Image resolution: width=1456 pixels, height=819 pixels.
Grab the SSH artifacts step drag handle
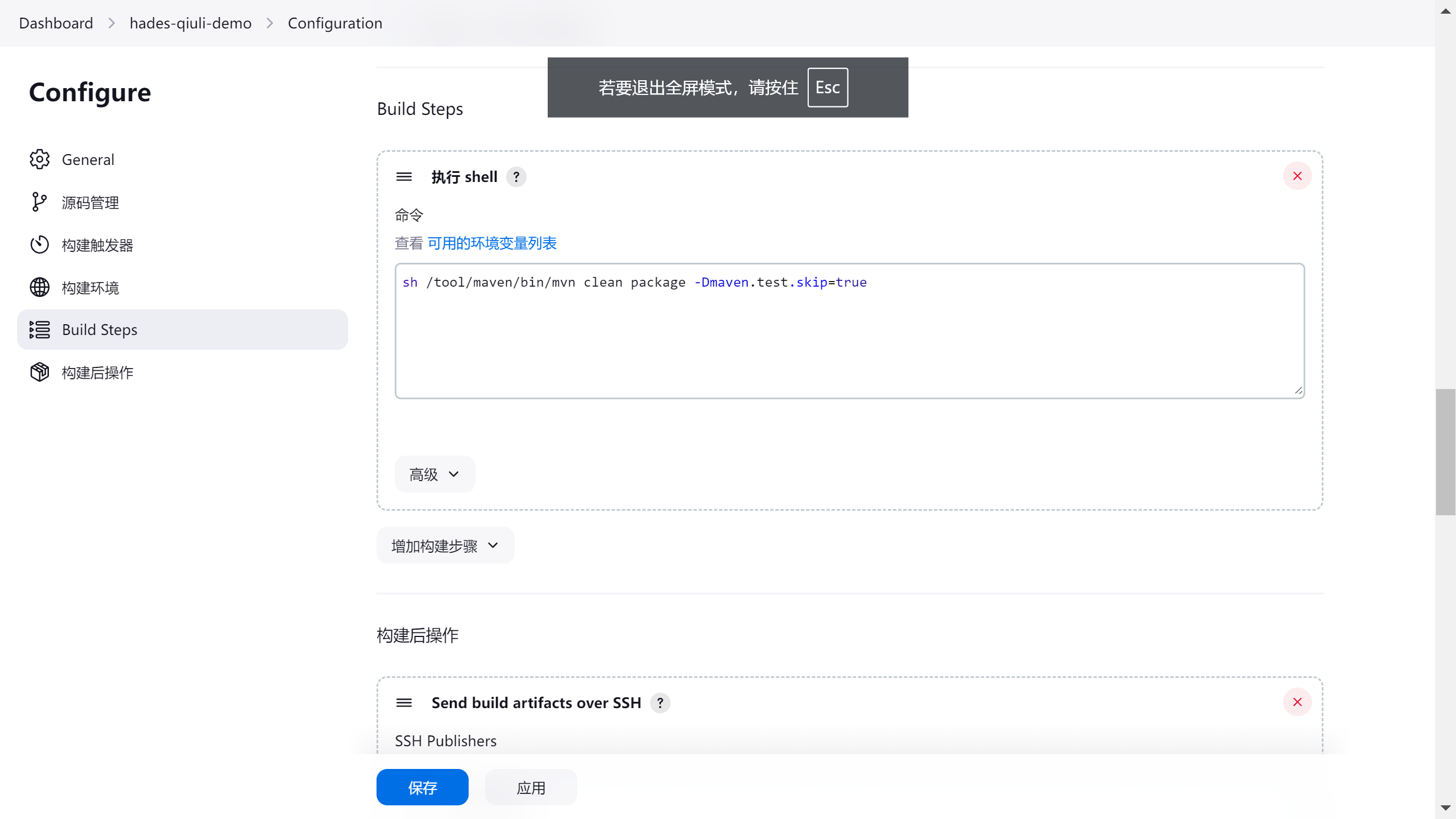tap(404, 703)
